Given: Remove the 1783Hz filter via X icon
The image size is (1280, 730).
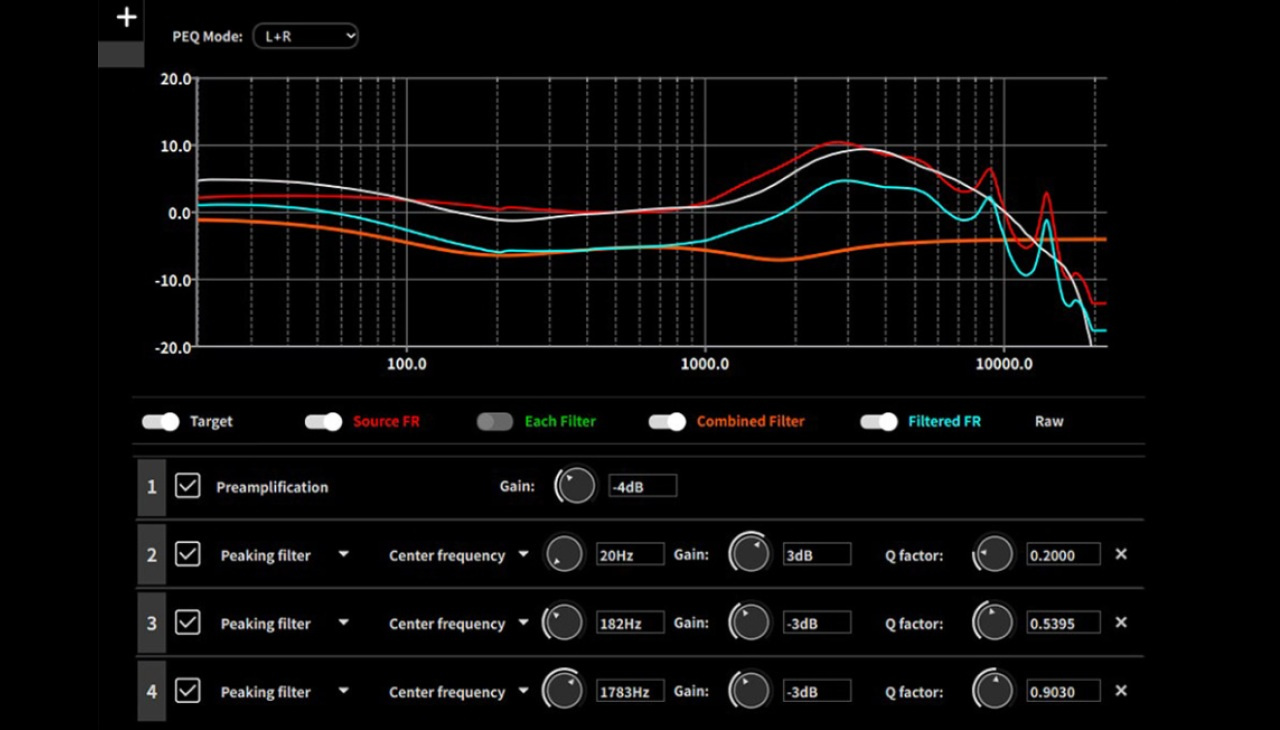Looking at the screenshot, I should [x=1121, y=690].
